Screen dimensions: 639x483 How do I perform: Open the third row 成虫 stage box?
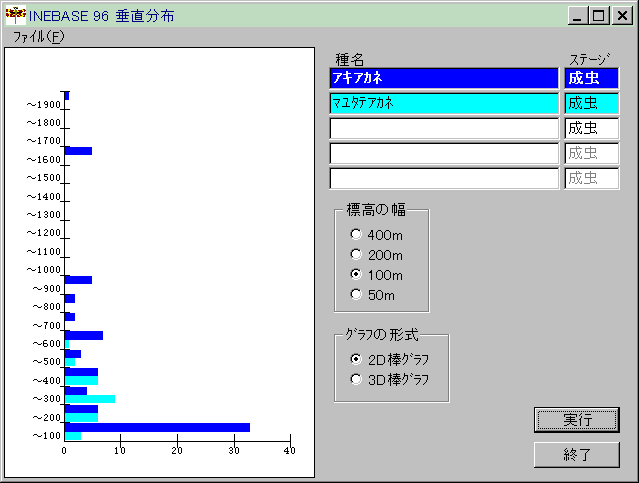point(591,128)
